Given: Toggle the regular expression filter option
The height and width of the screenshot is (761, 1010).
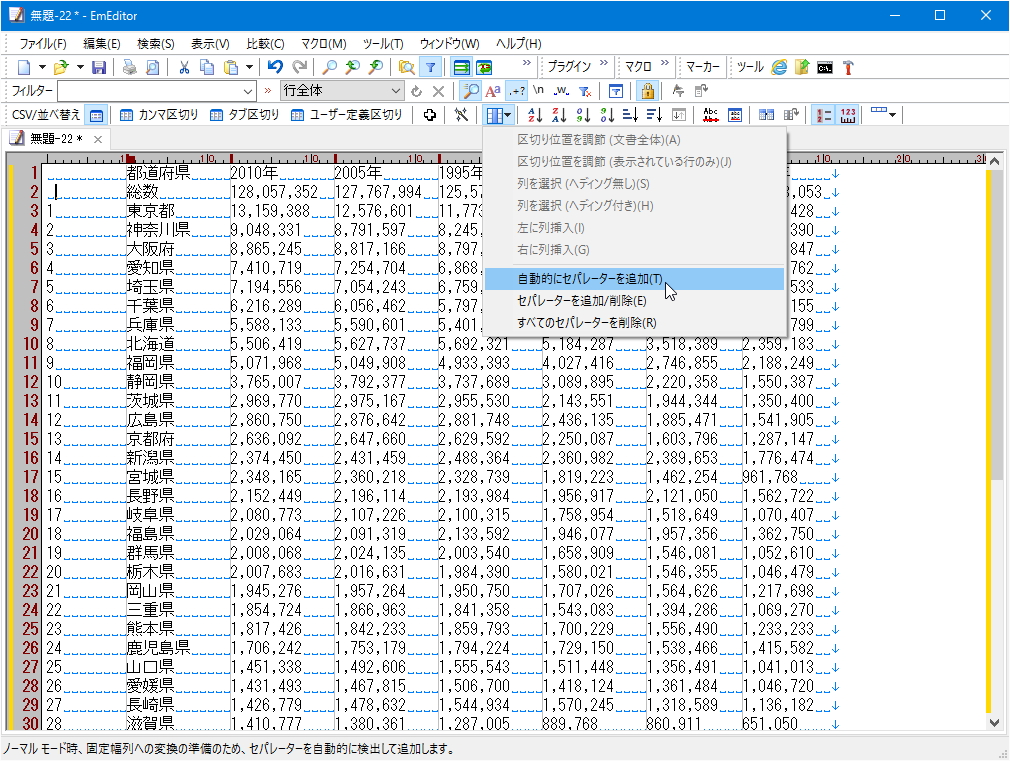Looking at the screenshot, I should click(518, 90).
